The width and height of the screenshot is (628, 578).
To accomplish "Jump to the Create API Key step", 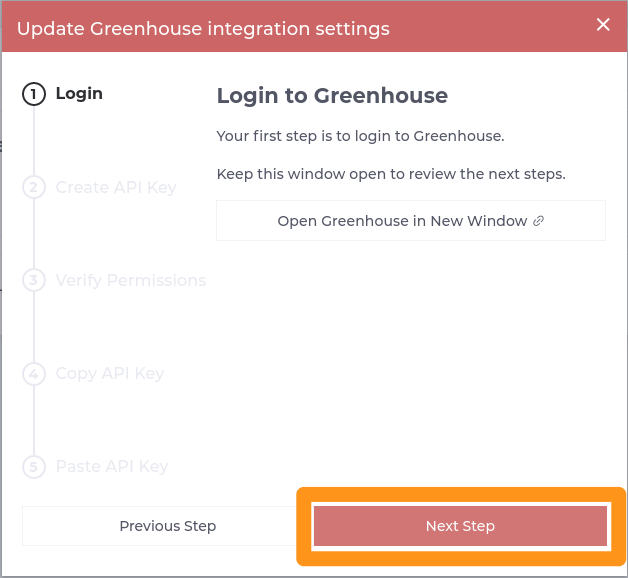I will [x=116, y=187].
